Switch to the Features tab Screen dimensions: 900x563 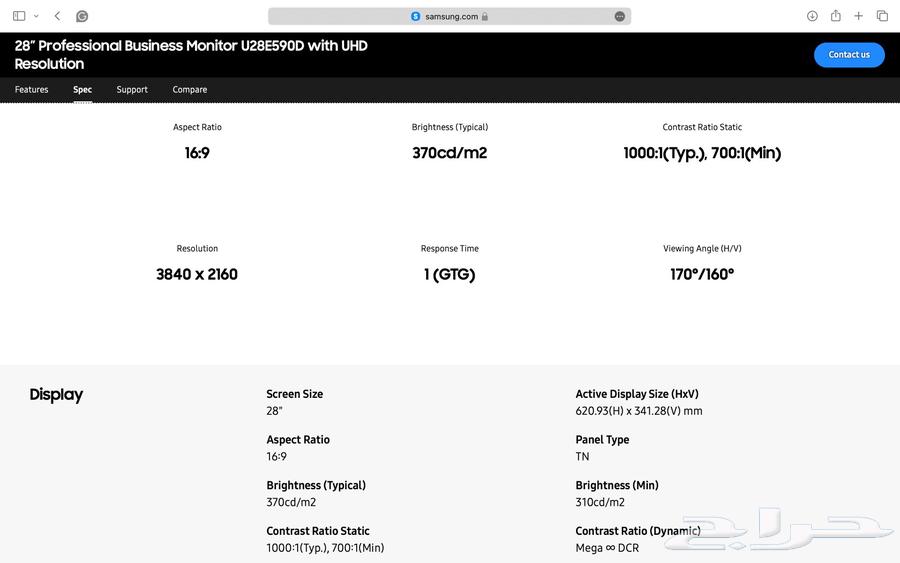32,90
